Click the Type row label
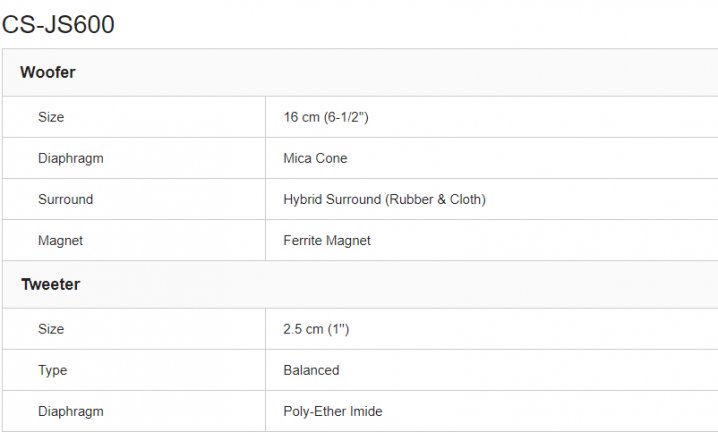718x432 pixels. point(52,370)
